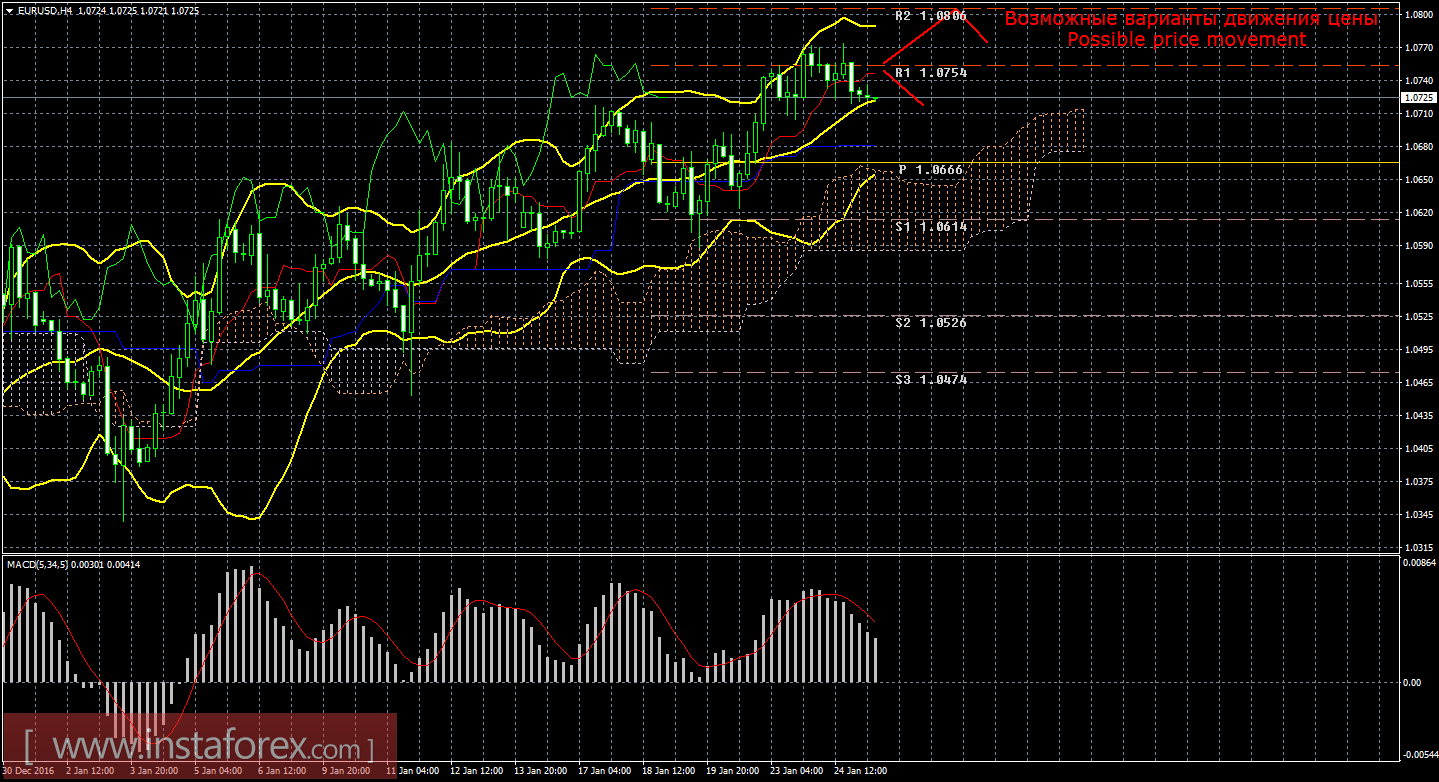Click the 1.0345 price axis label
The width and height of the screenshot is (1439, 782).
(x=1418, y=515)
